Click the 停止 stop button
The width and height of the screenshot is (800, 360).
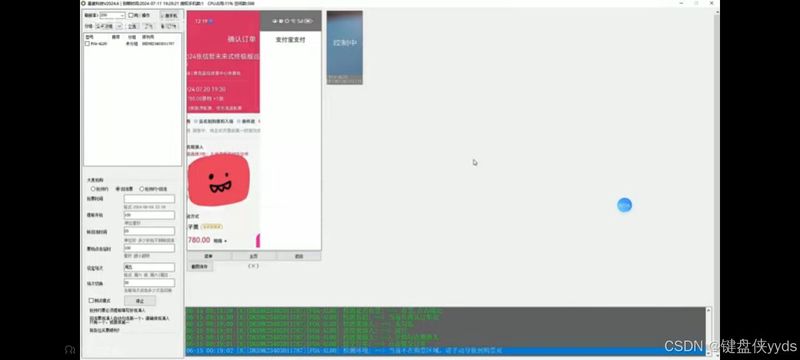coord(139,301)
